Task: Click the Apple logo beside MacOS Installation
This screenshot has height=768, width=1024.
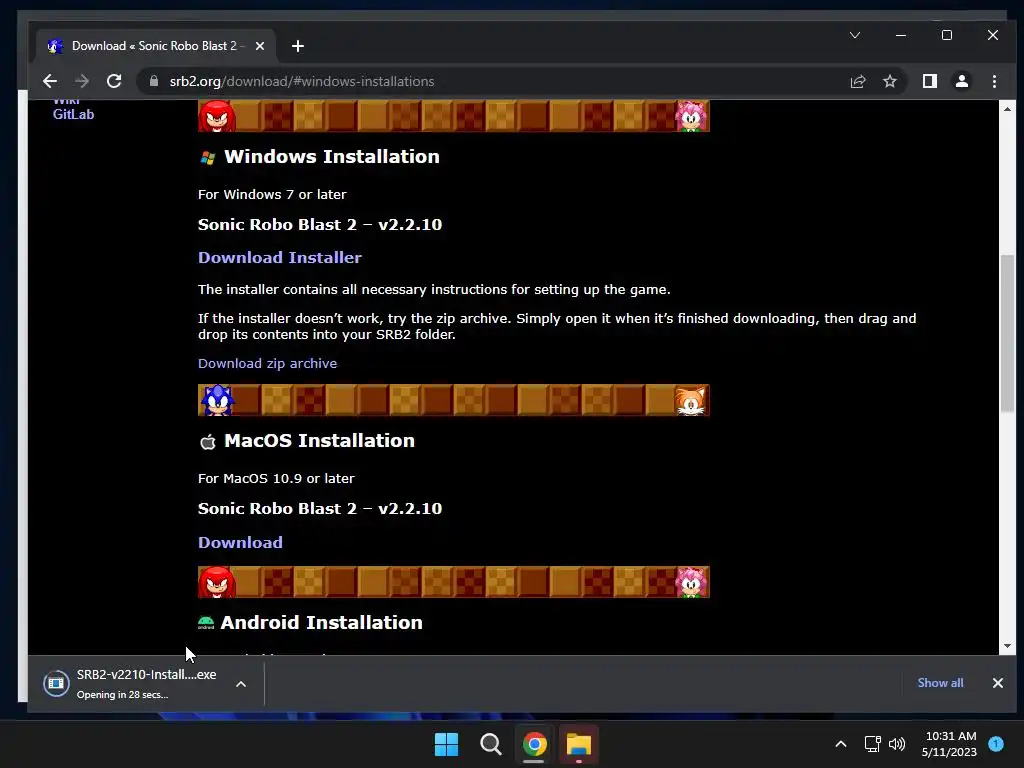Action: (208, 442)
